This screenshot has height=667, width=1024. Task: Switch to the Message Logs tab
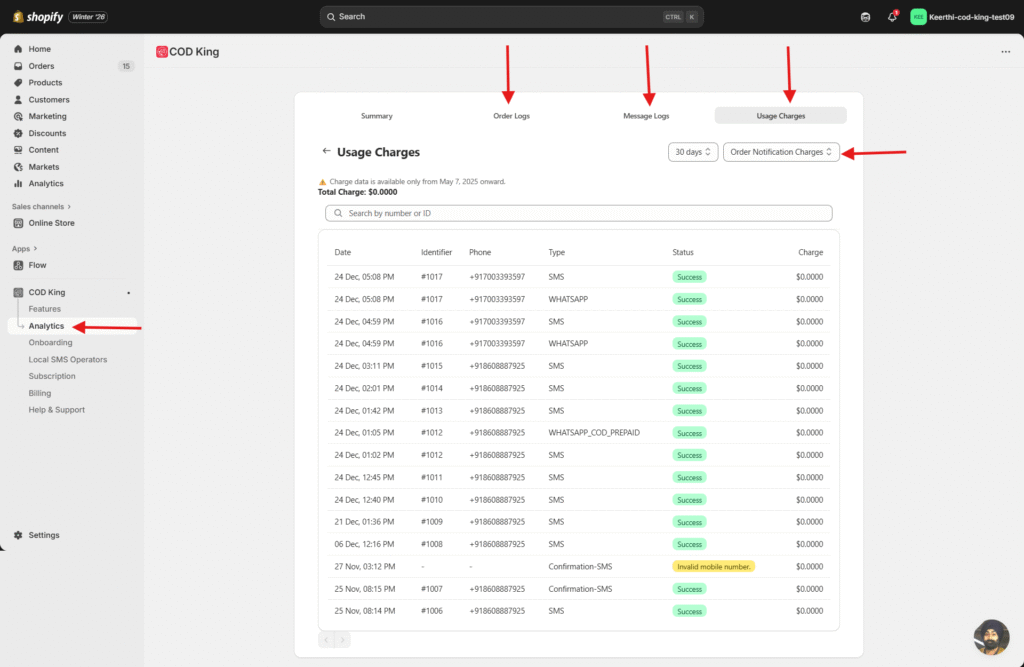646,116
